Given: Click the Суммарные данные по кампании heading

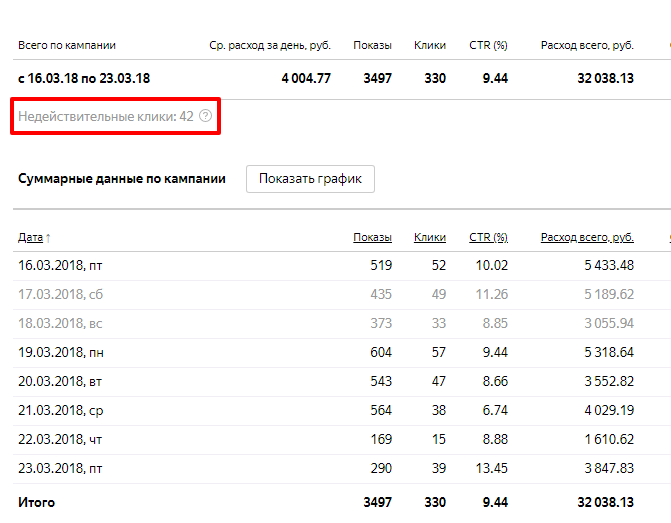Looking at the screenshot, I should 122,179.
